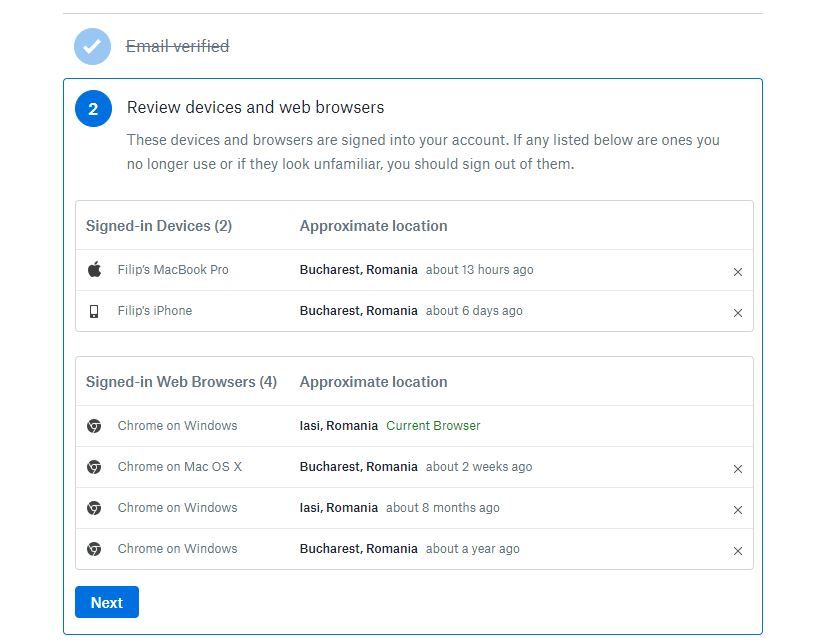The height and width of the screenshot is (643, 824).
Task: Click Apple logo icon beside MacBook Pro
Action: [95, 269]
